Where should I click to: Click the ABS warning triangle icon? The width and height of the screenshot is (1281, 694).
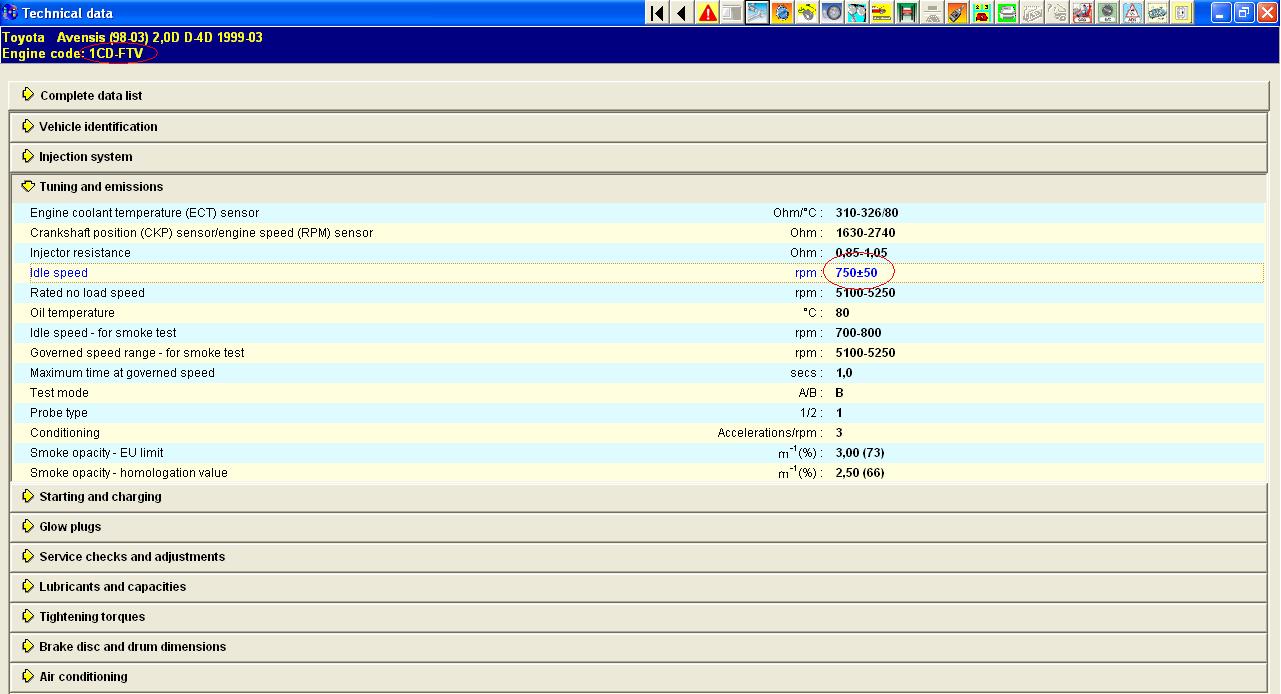(x=1132, y=13)
